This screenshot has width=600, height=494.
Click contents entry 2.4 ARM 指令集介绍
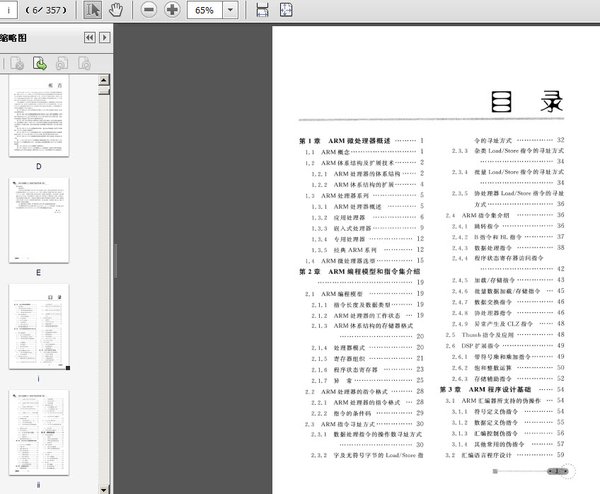pos(505,215)
